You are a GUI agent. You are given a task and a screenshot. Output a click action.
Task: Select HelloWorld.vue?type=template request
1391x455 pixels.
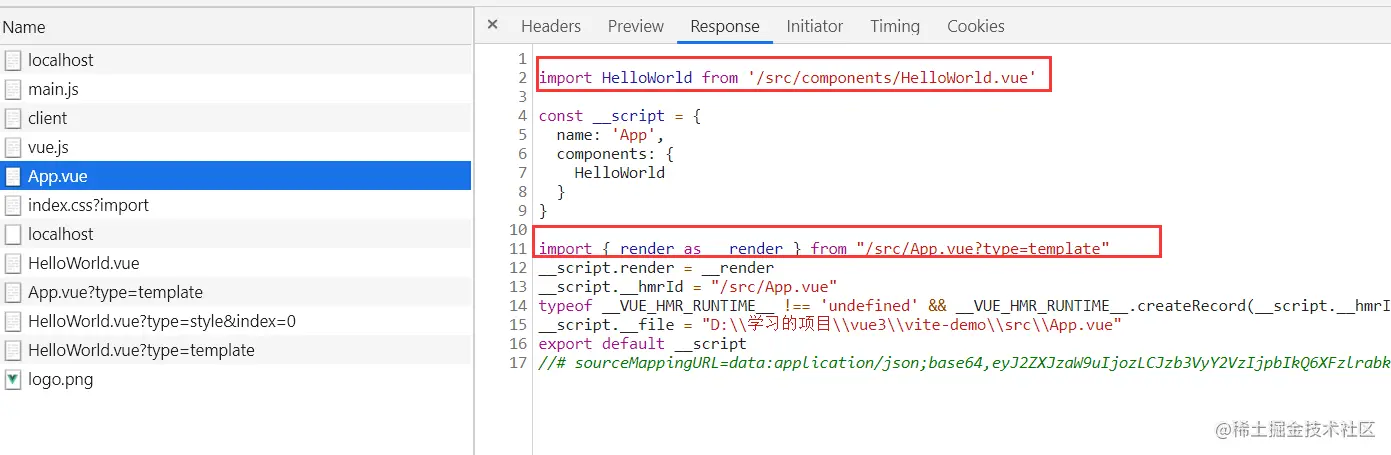pyautogui.click(x=236, y=350)
